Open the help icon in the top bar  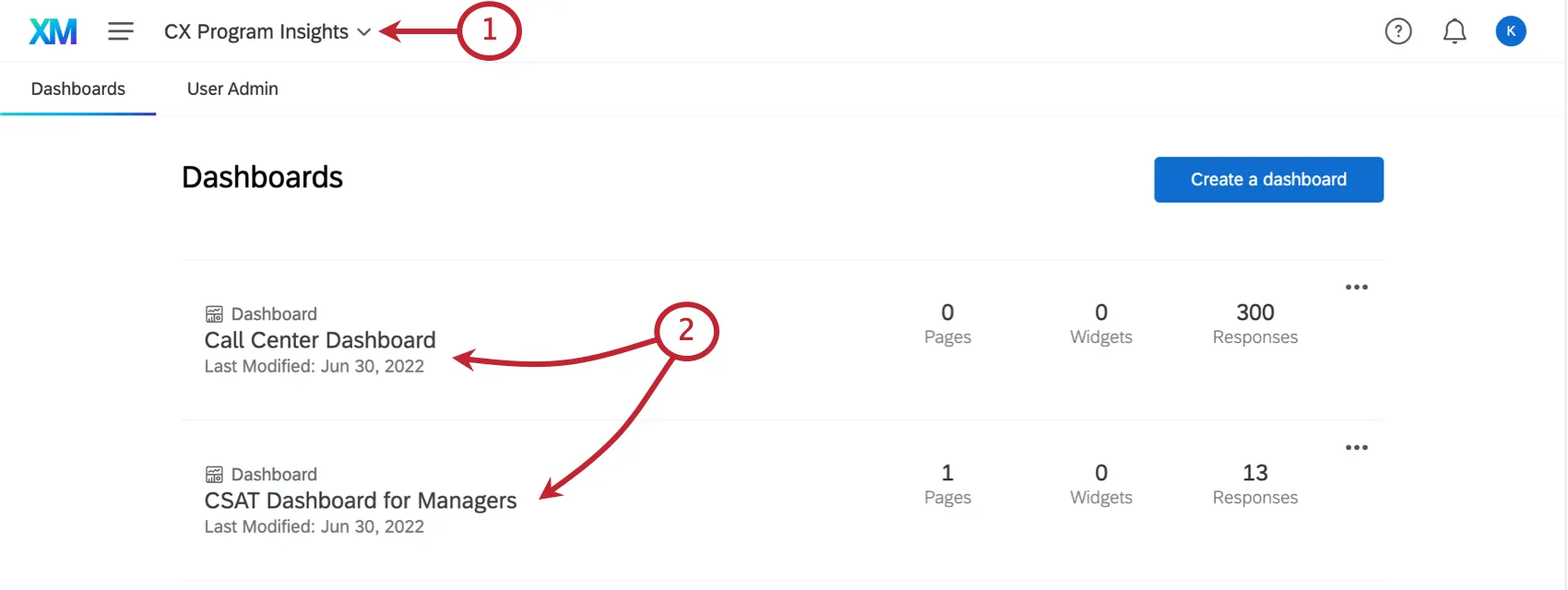point(1398,30)
